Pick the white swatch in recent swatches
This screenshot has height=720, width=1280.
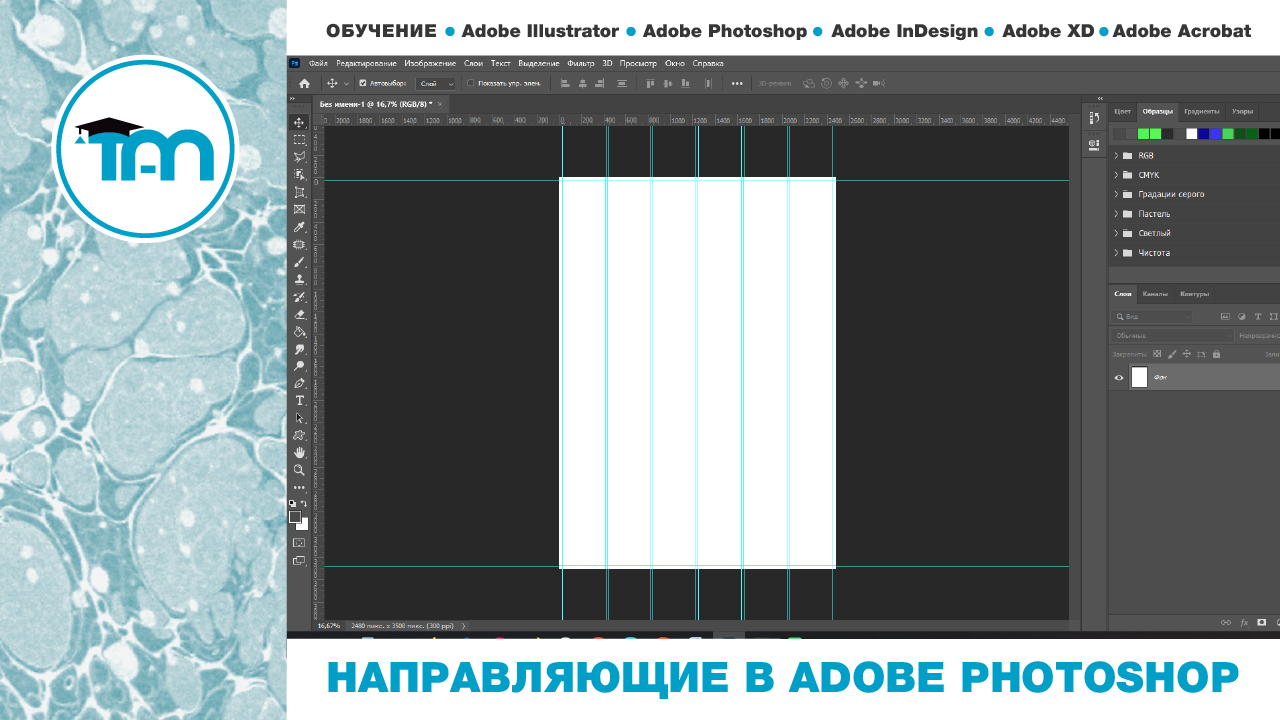(1192, 133)
